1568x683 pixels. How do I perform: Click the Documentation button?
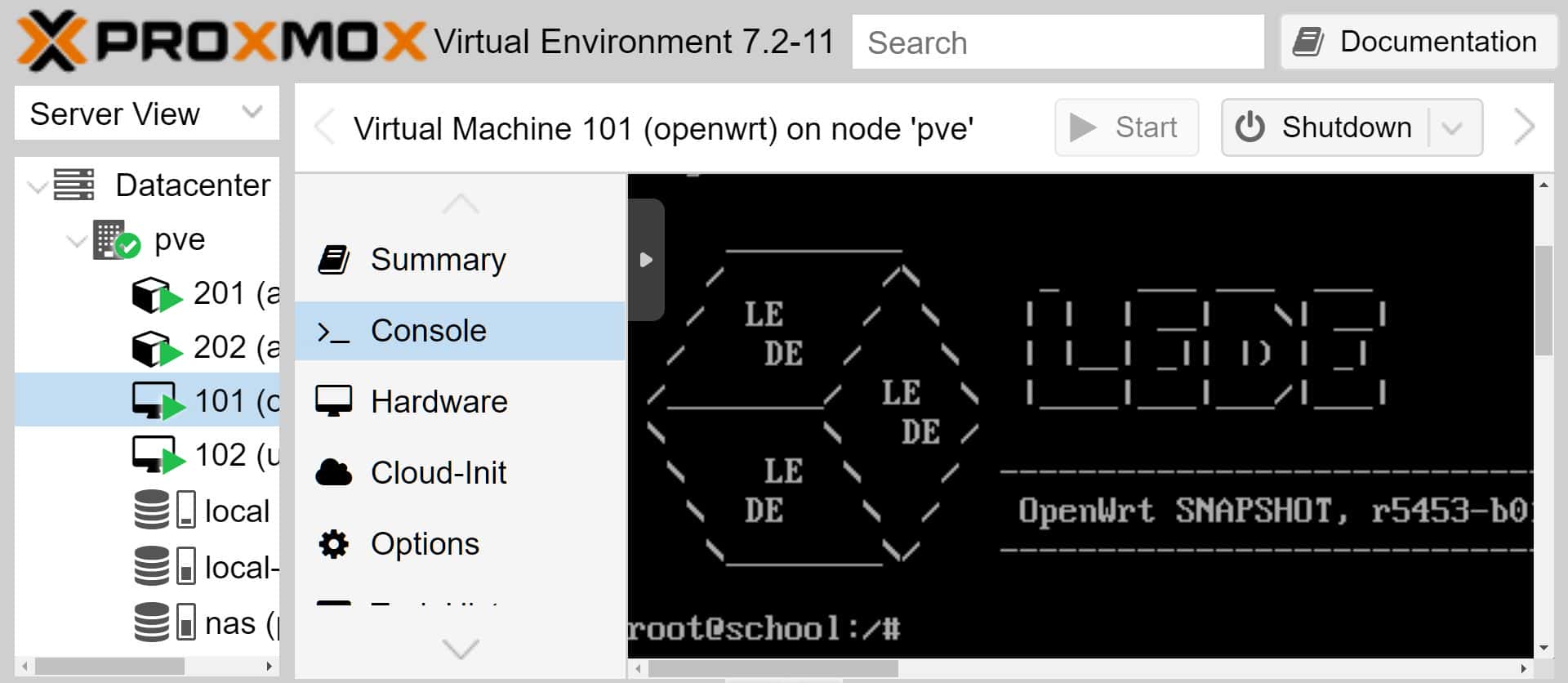point(1419,42)
